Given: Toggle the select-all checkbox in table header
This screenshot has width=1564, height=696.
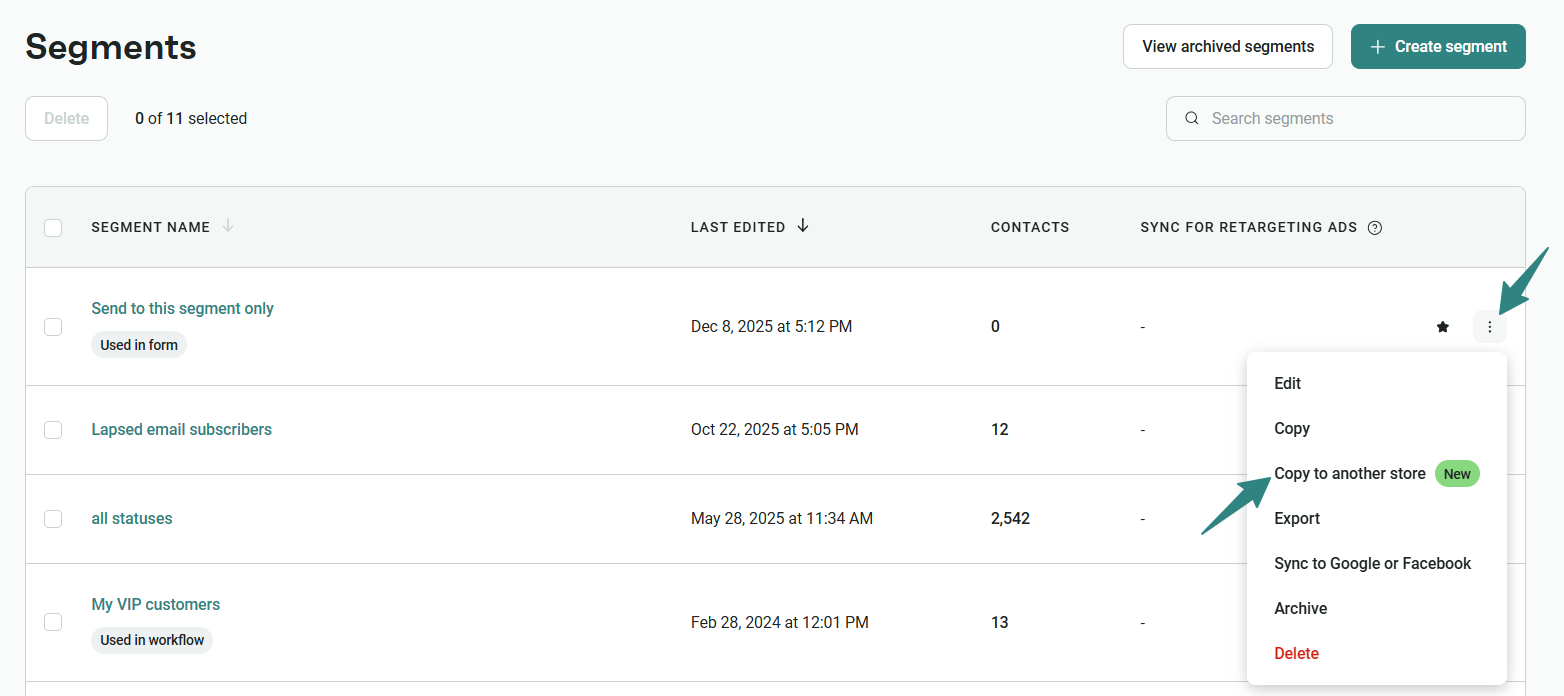Looking at the screenshot, I should coord(53,228).
